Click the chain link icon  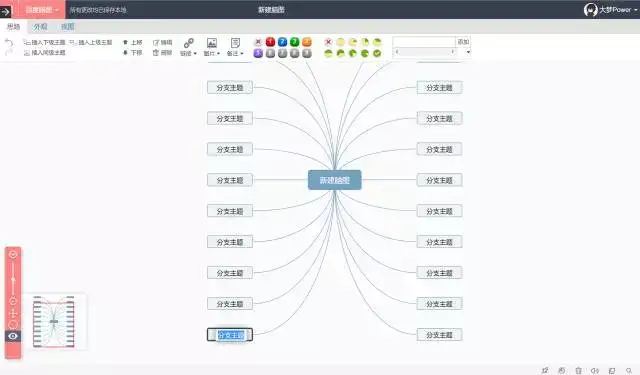[189, 43]
